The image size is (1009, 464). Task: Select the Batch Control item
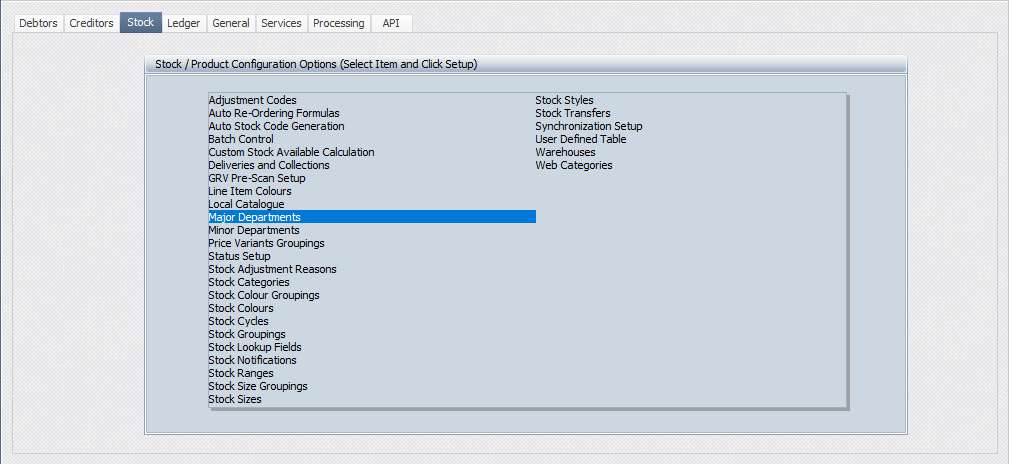(240, 139)
